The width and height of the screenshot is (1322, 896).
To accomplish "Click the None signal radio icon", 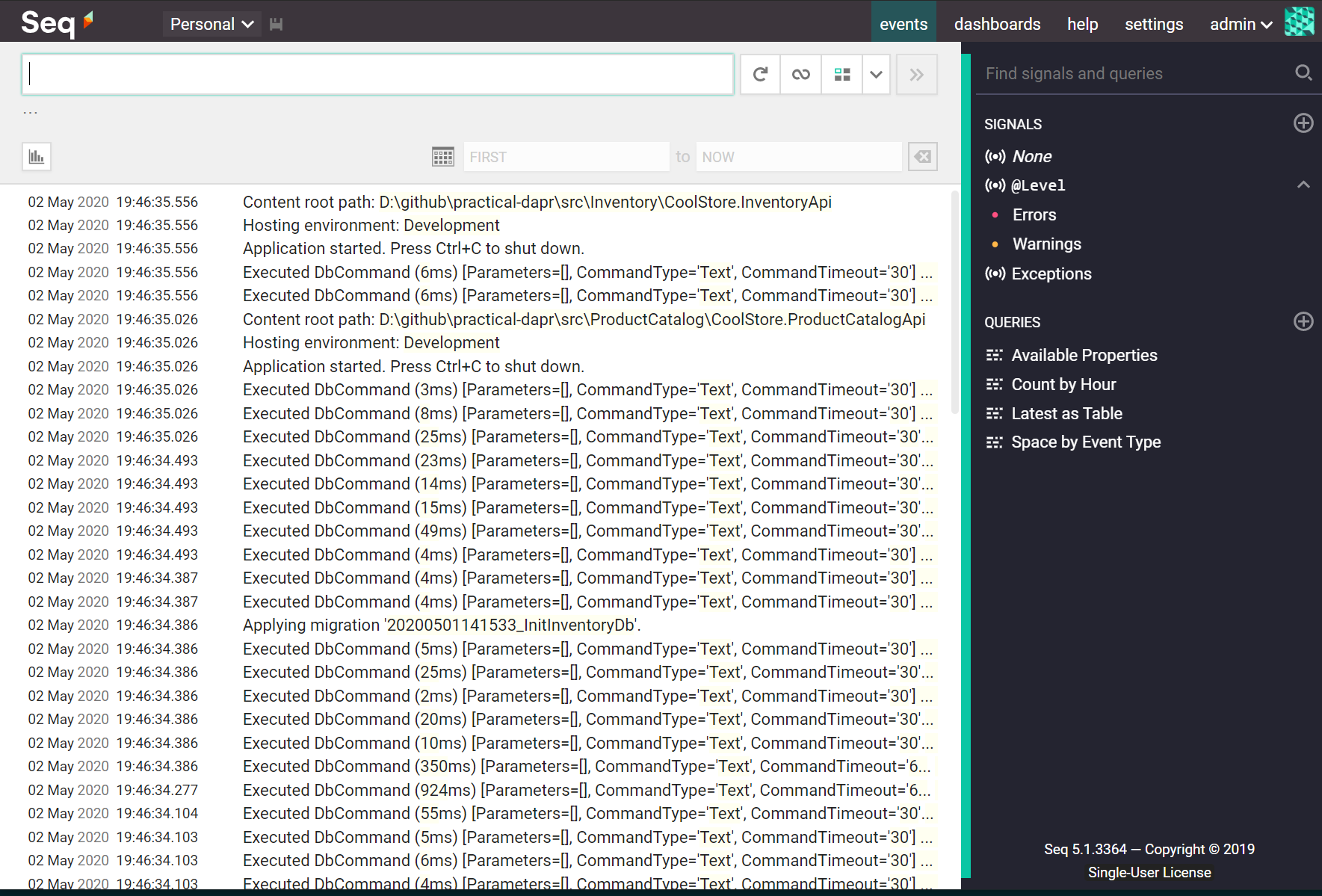I will (995, 156).
